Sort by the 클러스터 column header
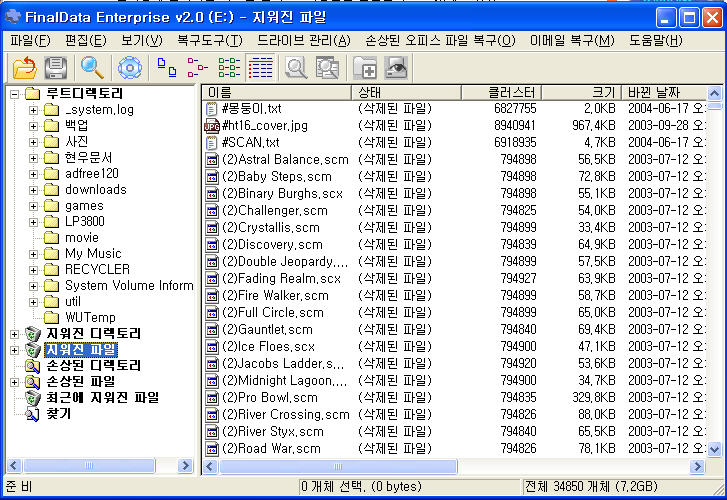727x500 pixels. coord(502,92)
